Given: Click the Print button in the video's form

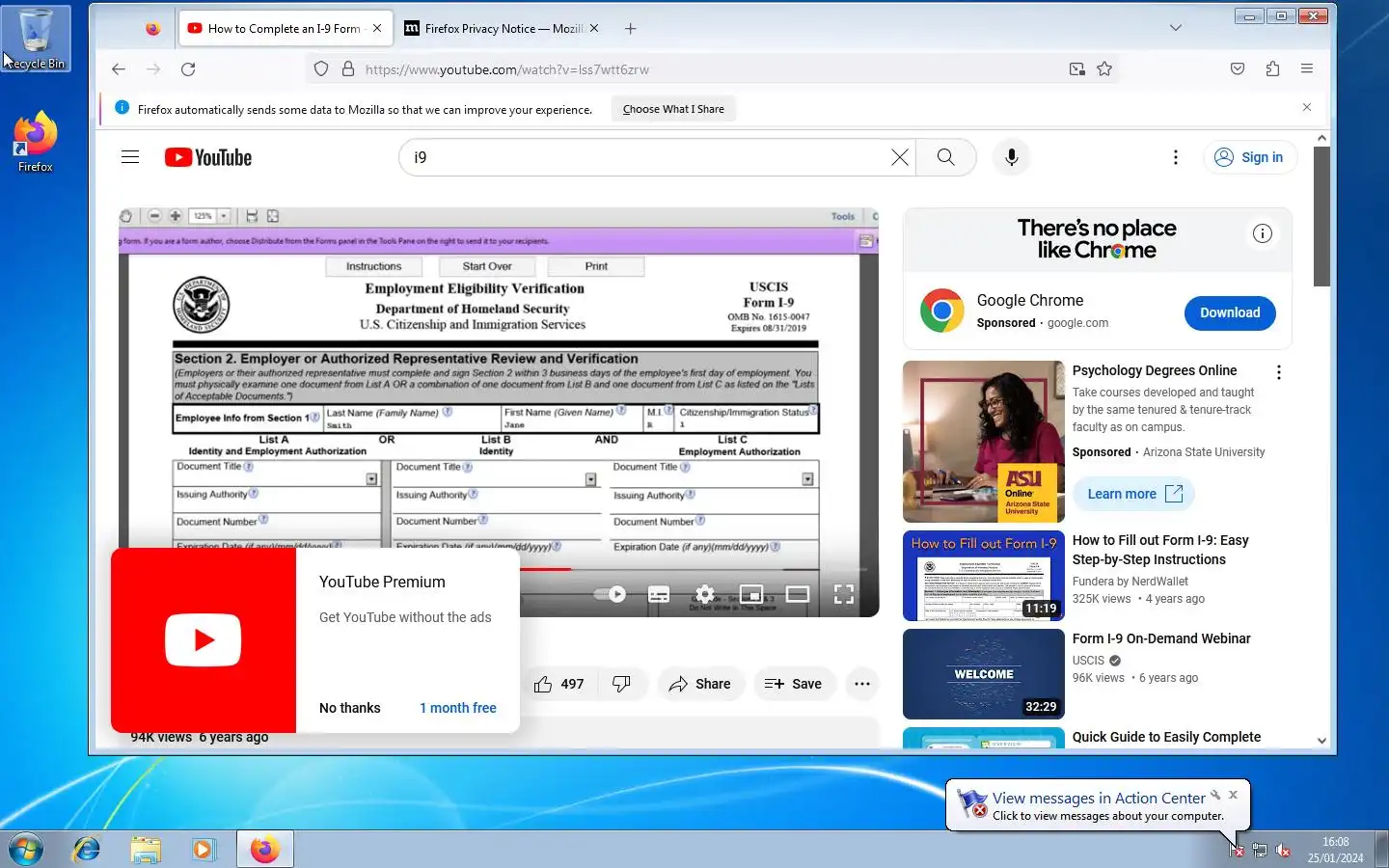Looking at the screenshot, I should (x=596, y=266).
